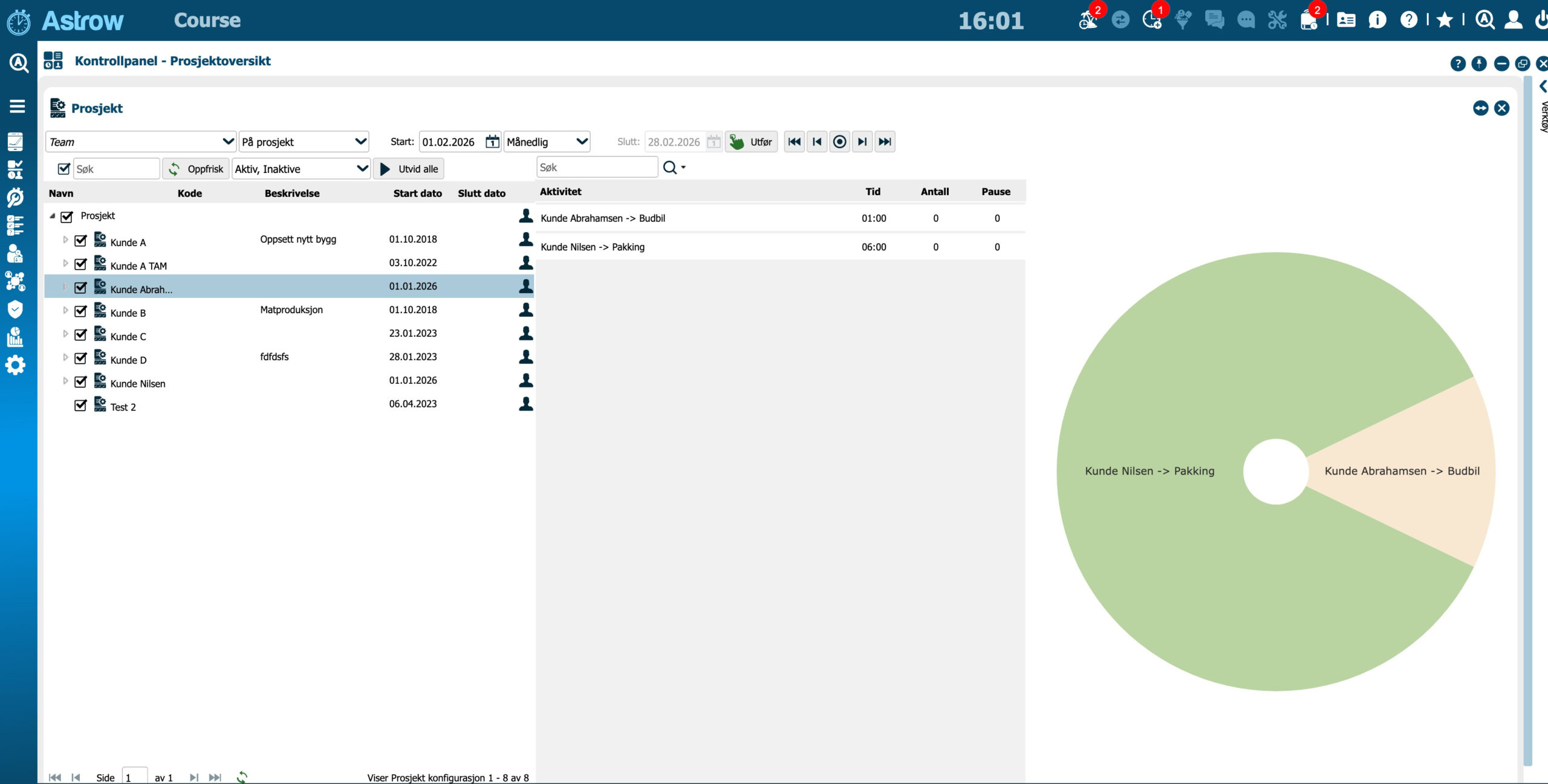Click the current period circle button
The height and width of the screenshot is (784, 1548).
839,141
